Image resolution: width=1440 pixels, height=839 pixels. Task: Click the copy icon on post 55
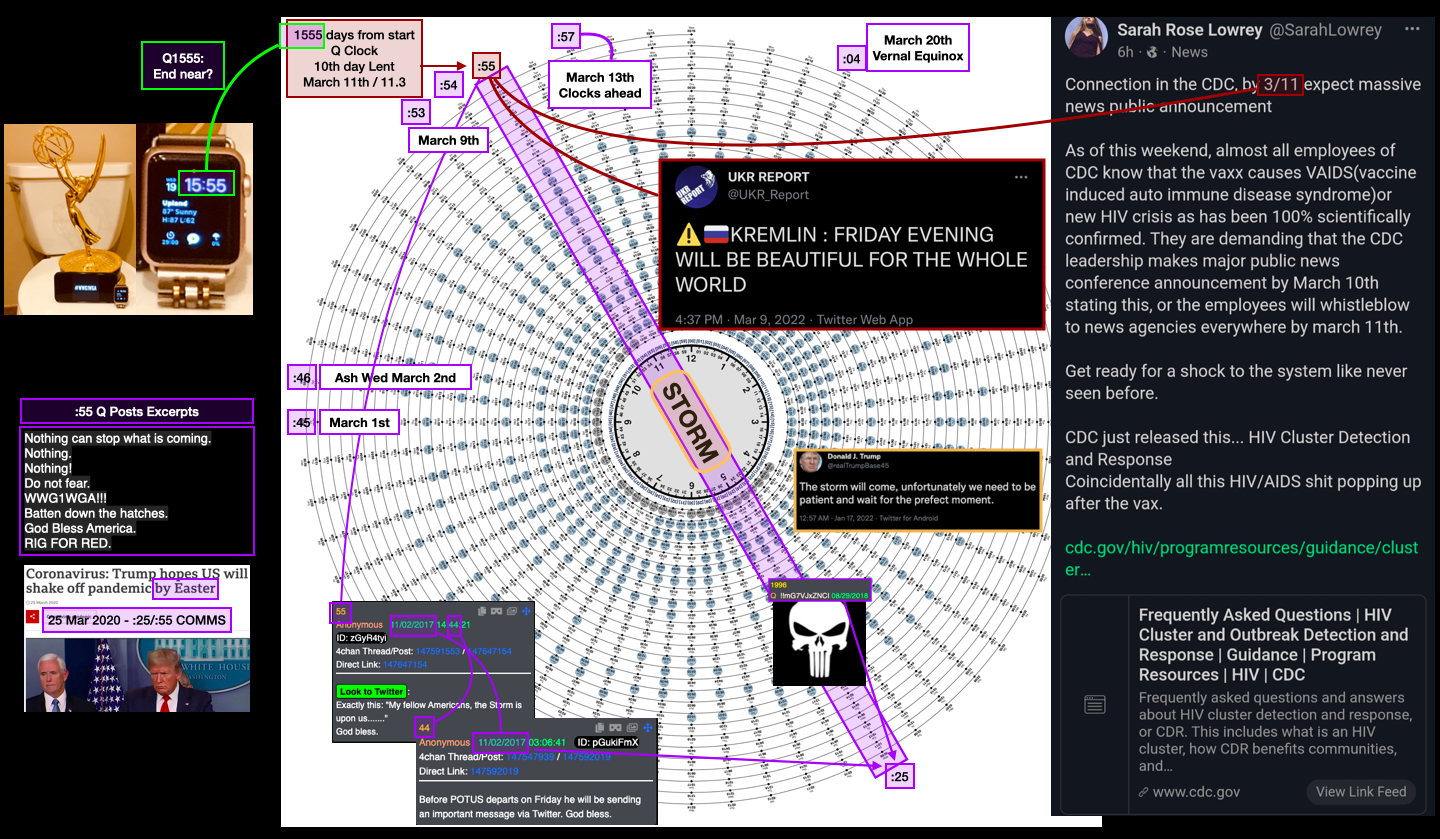click(x=482, y=611)
